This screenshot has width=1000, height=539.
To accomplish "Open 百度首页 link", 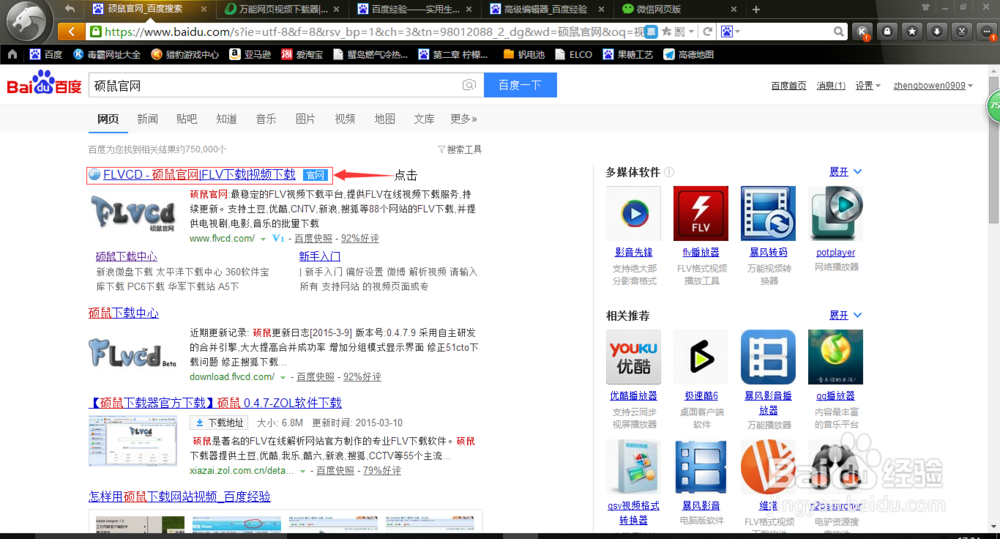I will click(788, 85).
